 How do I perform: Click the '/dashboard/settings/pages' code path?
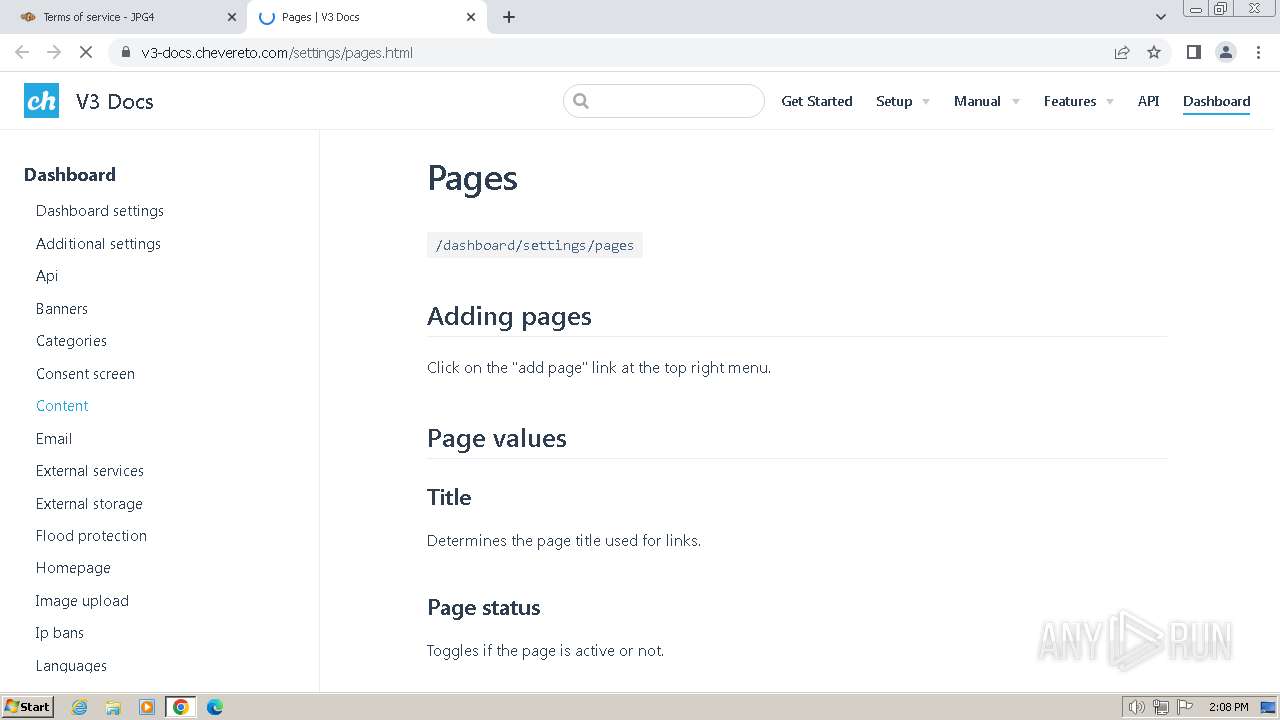(x=535, y=245)
